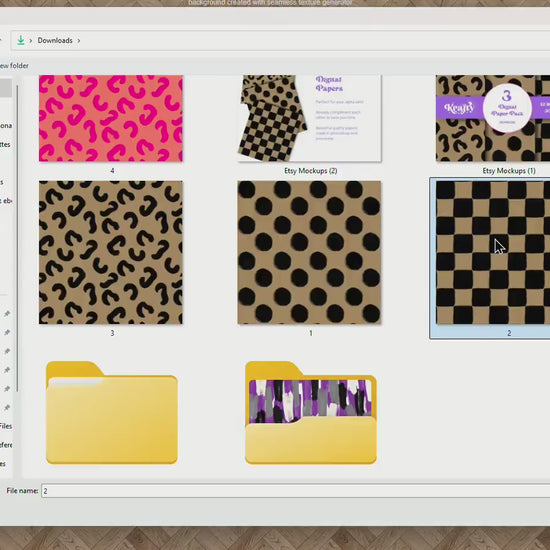Open the empty yellow folder icon
550x550 pixels.
[112, 412]
